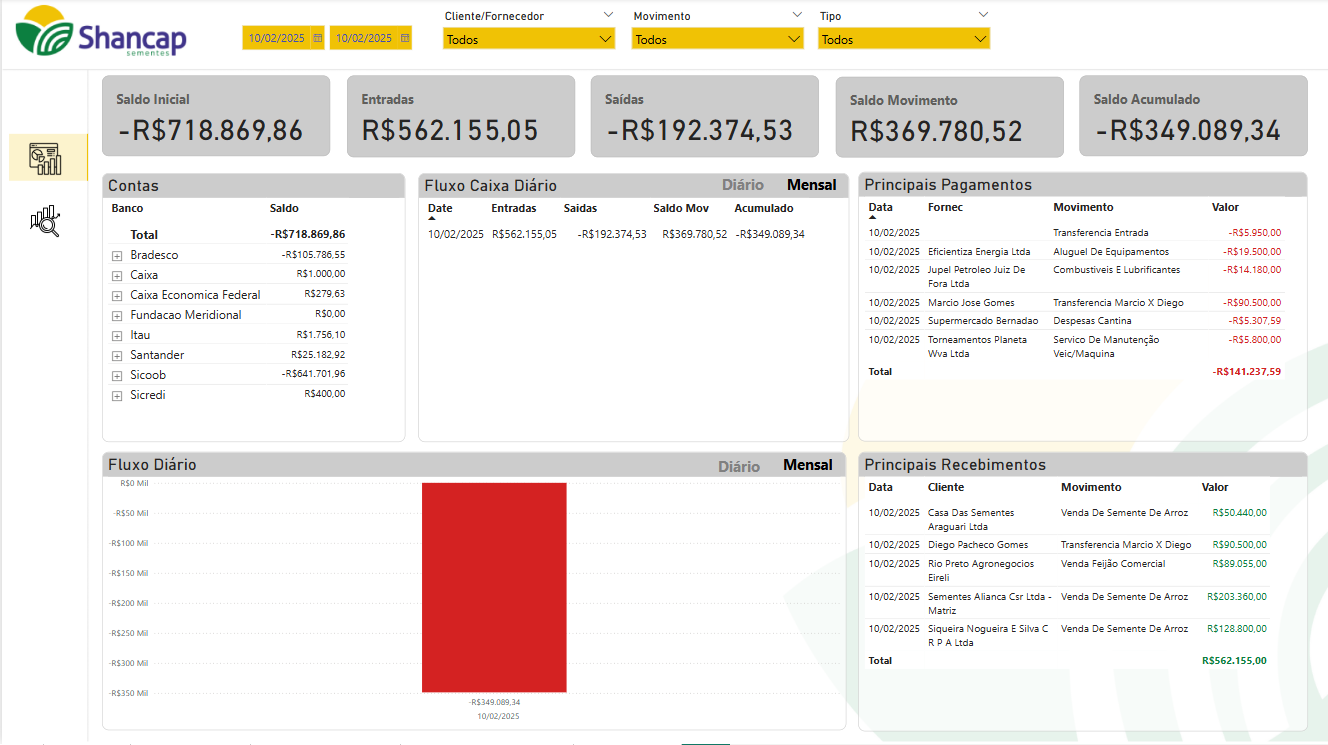This screenshot has width=1328, height=745.
Task: Collapse the Movimento slicer header chevron
Action: (x=797, y=15)
